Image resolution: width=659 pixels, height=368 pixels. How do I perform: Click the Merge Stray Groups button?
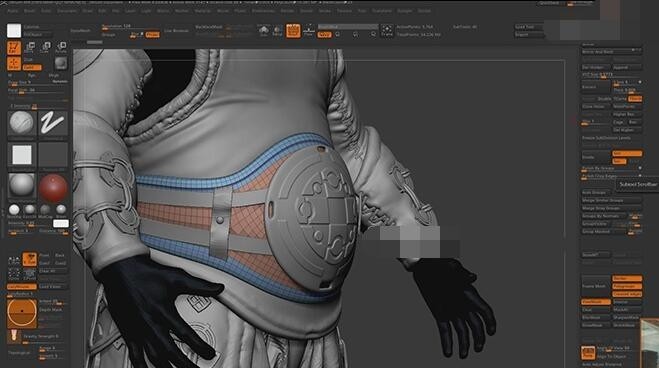(612, 208)
